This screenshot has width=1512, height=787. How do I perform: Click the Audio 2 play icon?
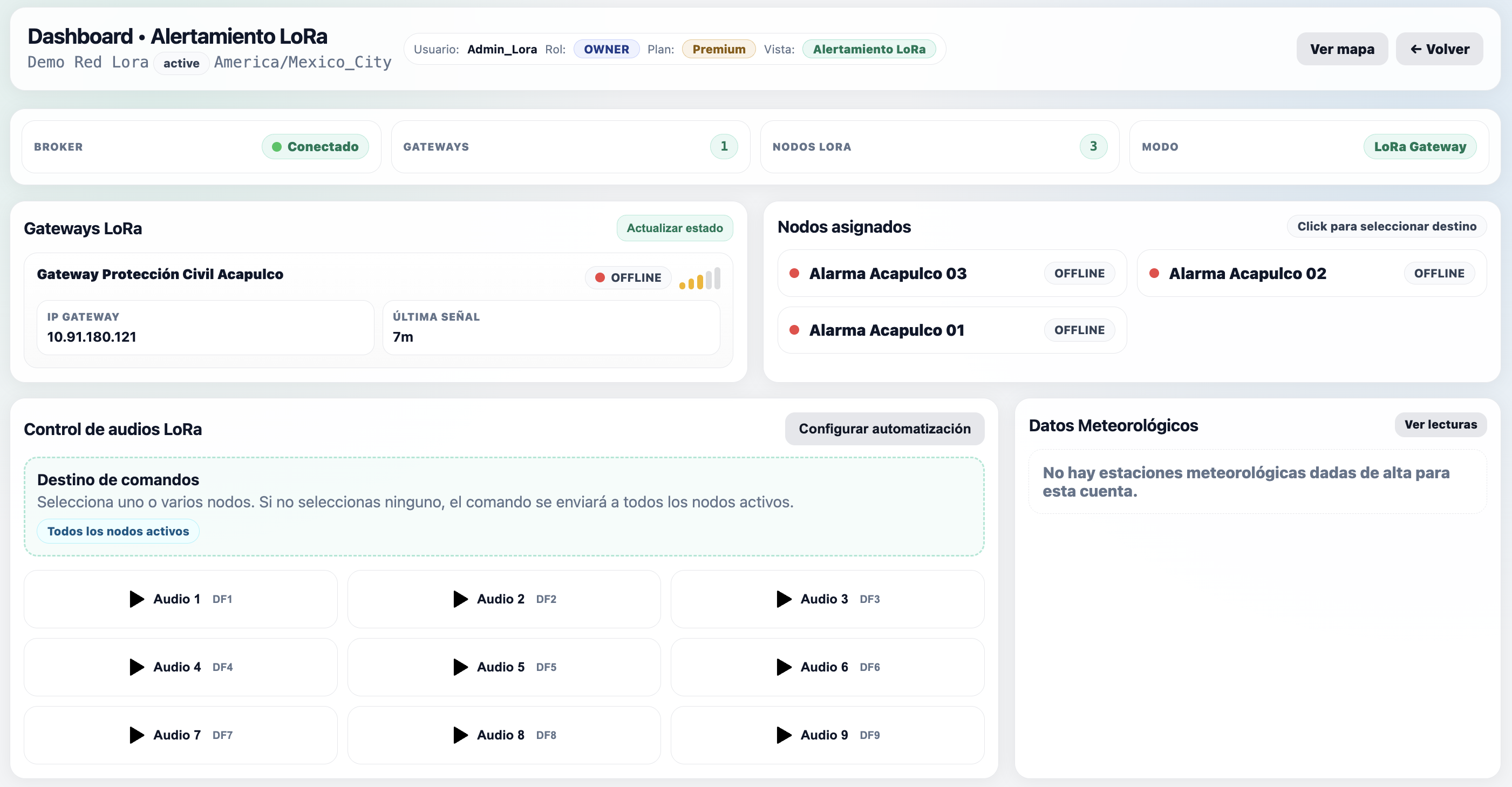pos(460,599)
